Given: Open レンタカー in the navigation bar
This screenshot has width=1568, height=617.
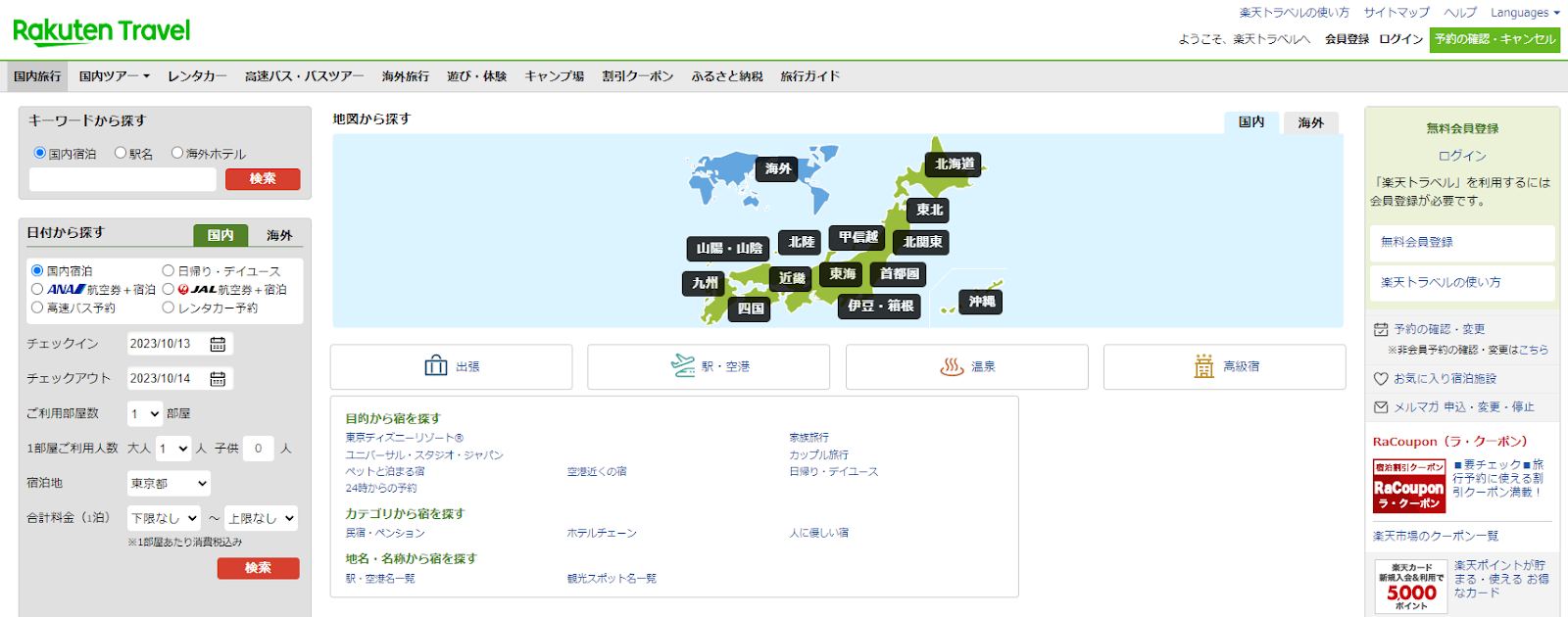Looking at the screenshot, I should pyautogui.click(x=197, y=76).
